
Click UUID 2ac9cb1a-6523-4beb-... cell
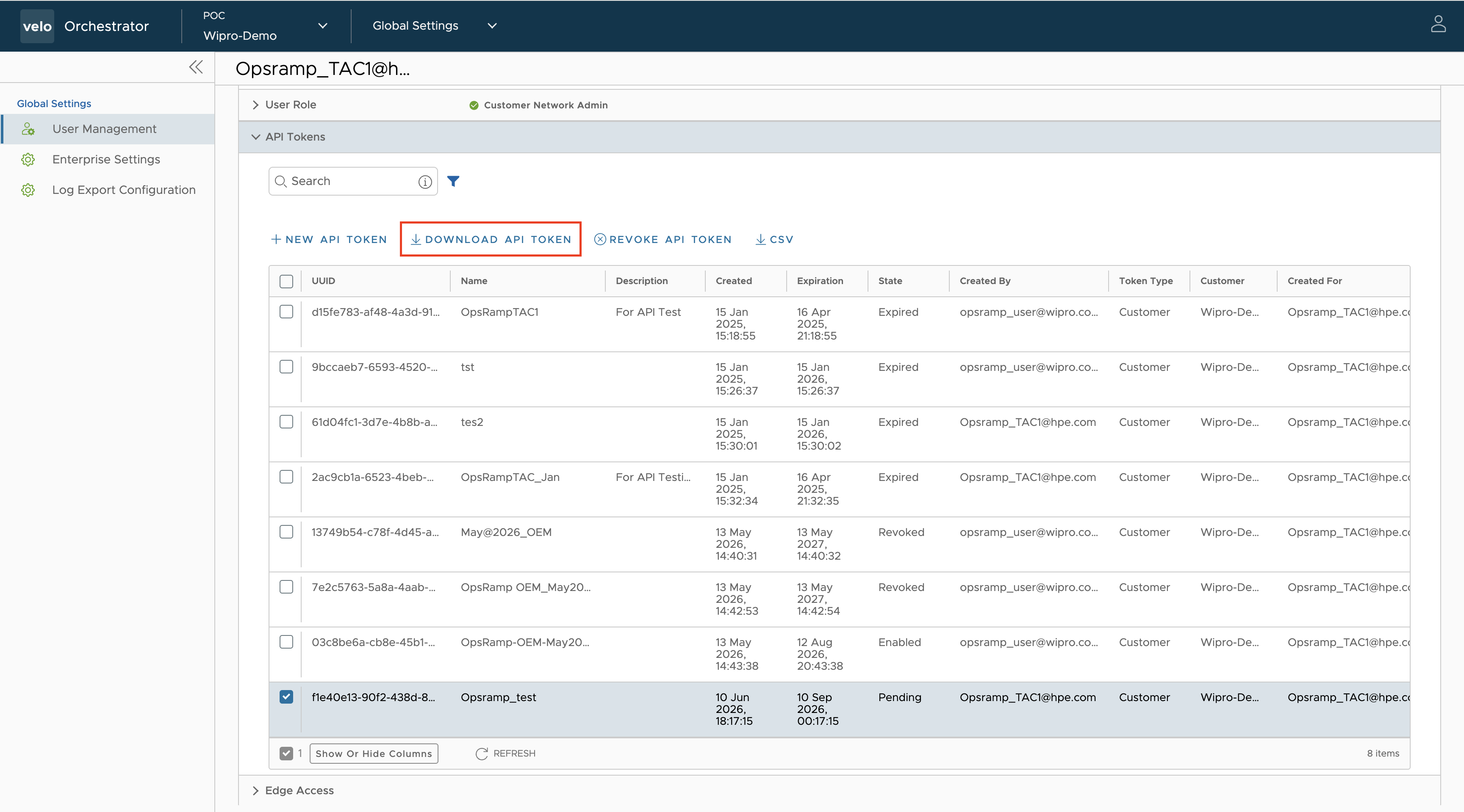coord(373,478)
